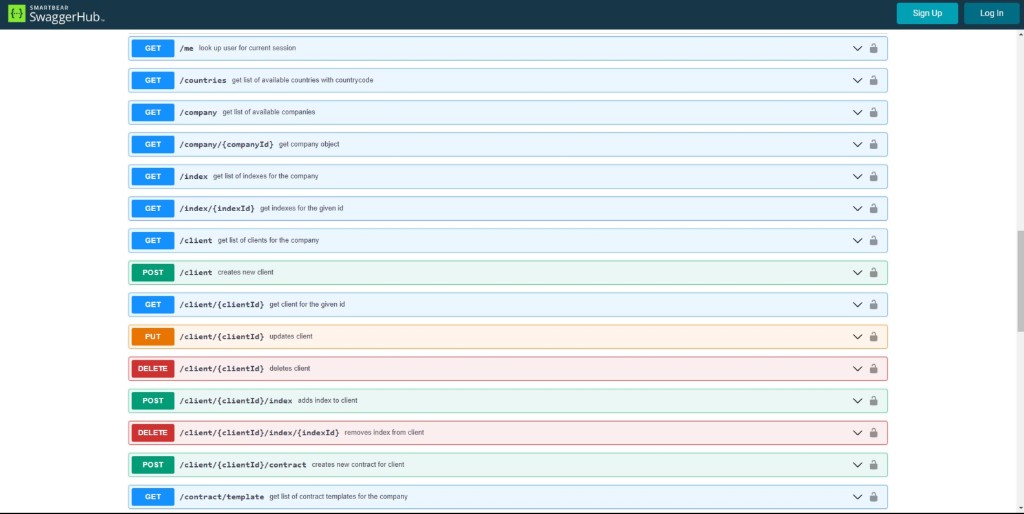Click the vertical page scrollbar thumb

pos(1020,281)
